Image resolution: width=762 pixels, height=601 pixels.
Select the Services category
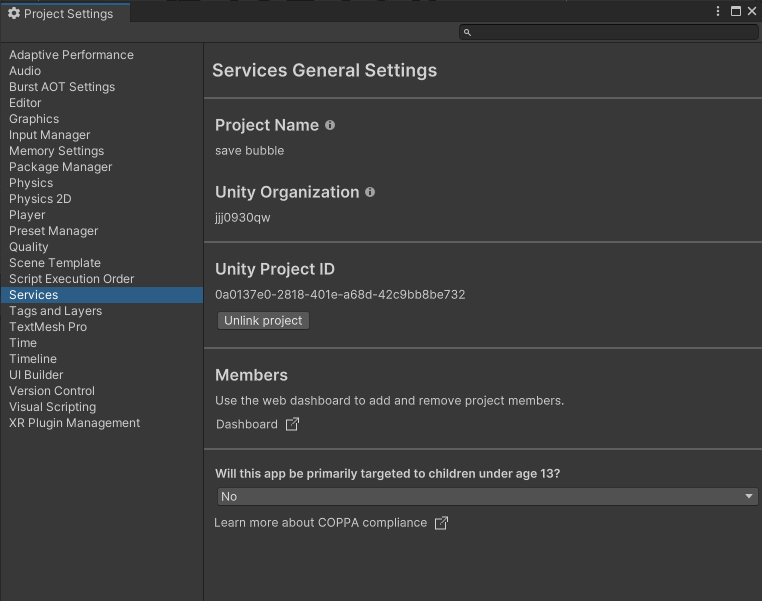pos(102,295)
